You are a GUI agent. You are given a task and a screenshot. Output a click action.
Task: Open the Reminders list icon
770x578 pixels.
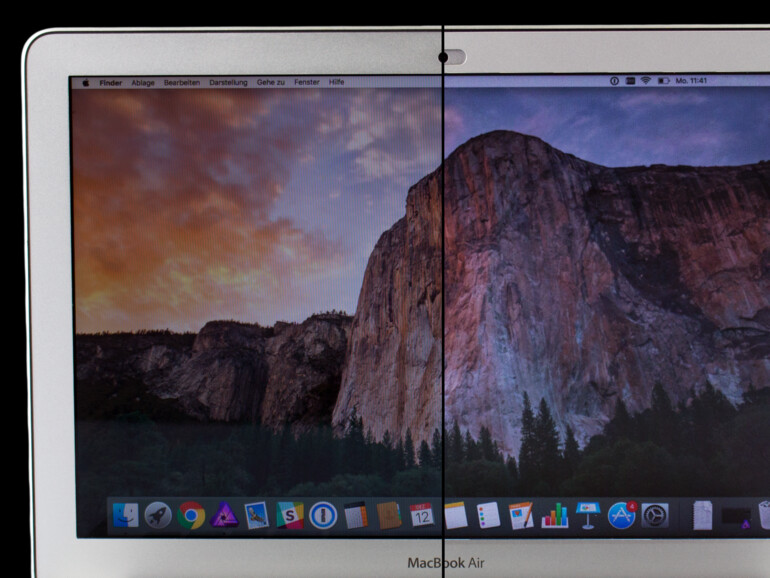(488, 515)
